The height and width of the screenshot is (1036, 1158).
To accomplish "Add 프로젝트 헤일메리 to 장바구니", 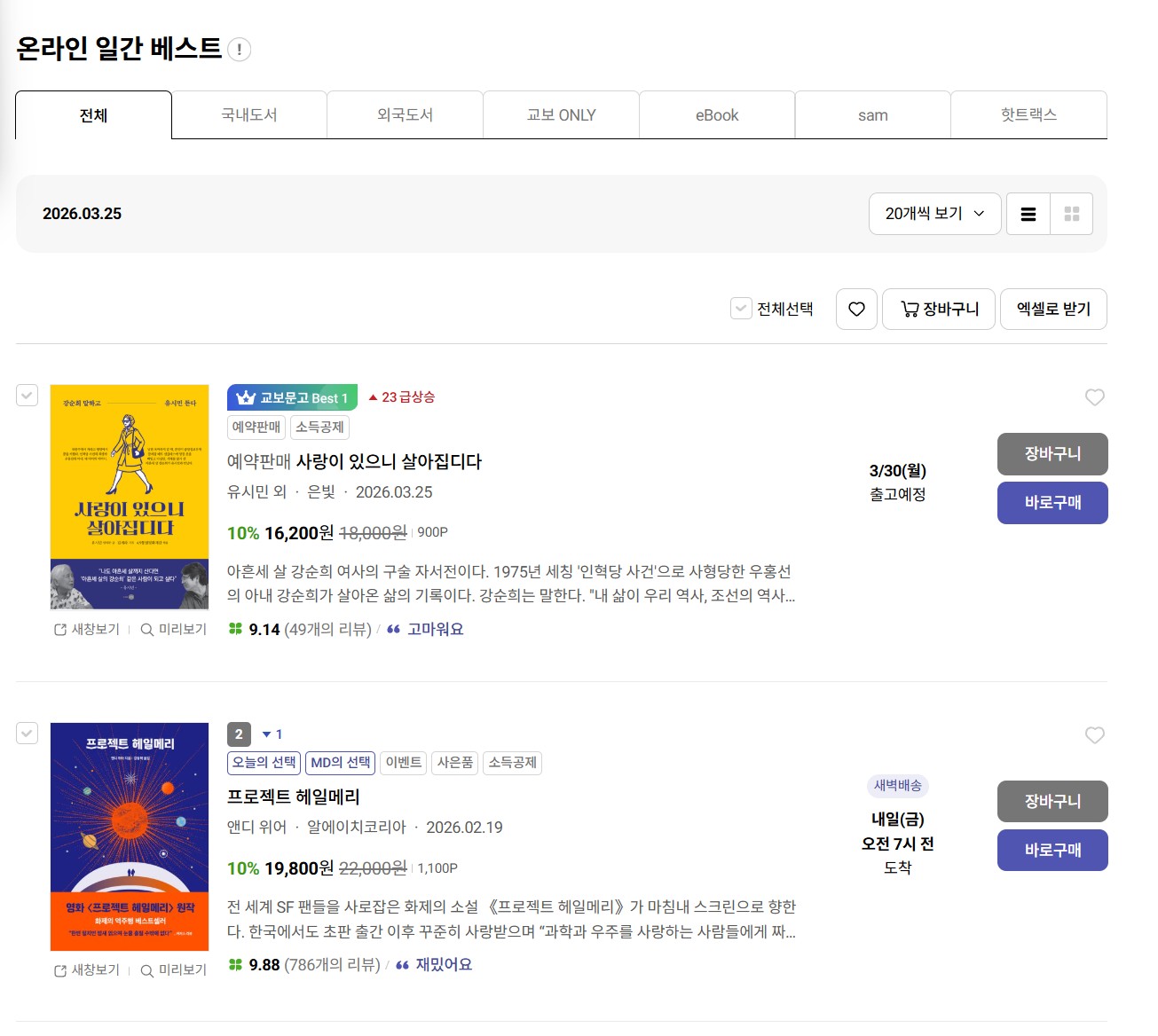I will pos(1052,802).
